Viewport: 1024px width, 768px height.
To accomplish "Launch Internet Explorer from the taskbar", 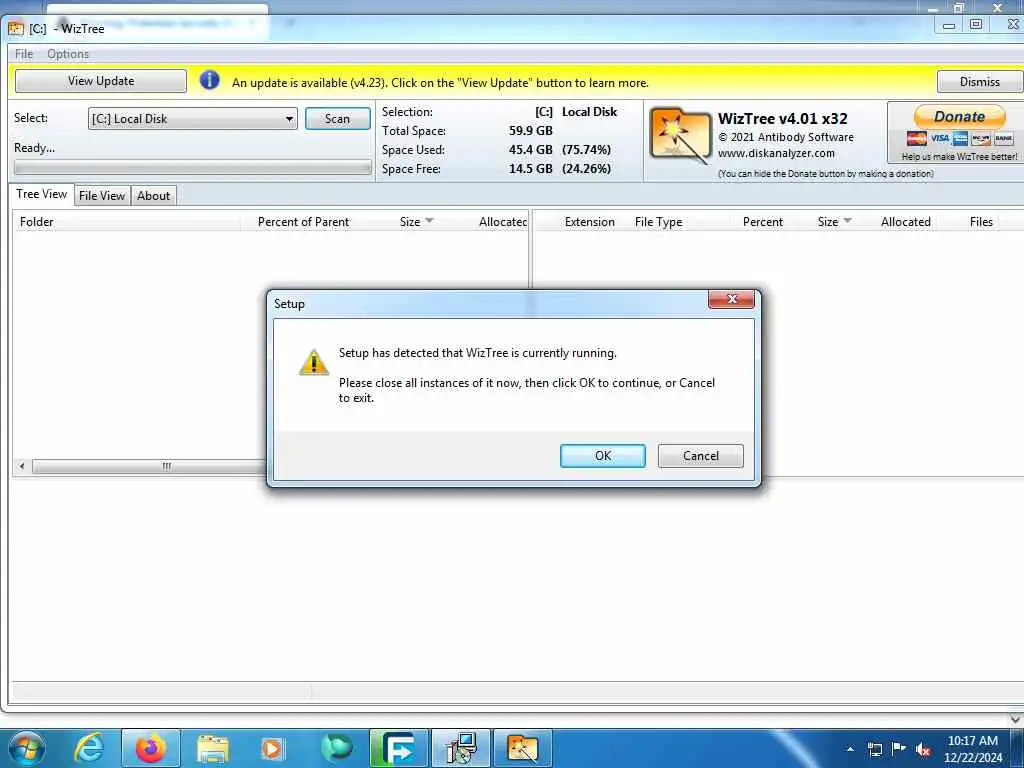I will pyautogui.click(x=89, y=748).
